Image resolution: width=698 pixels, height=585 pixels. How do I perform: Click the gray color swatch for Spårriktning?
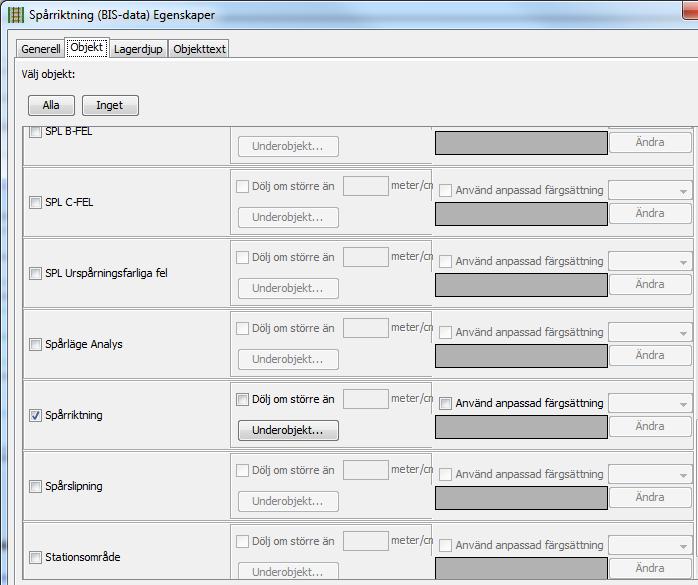(x=521, y=427)
